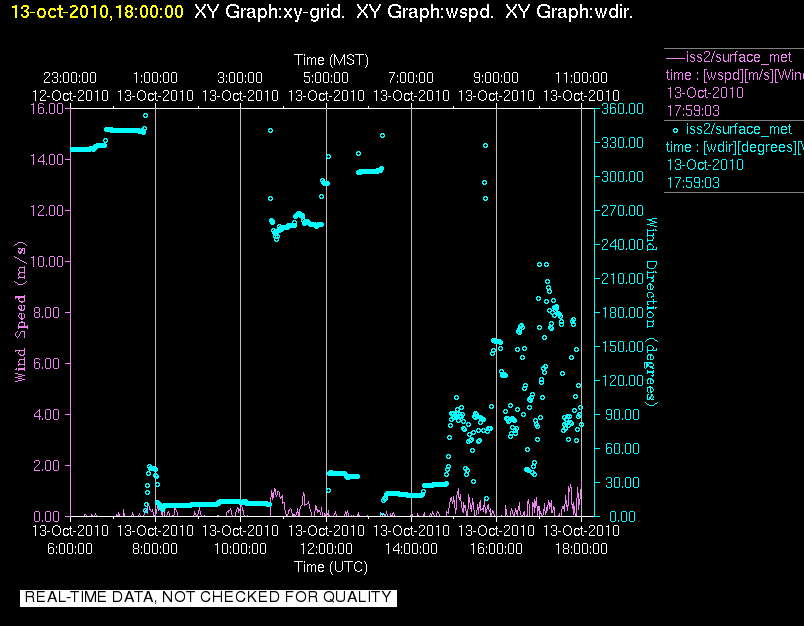The height and width of the screenshot is (626, 804).
Task: Click the 6:00:00 UTC start time label
Action: [x=70, y=549]
